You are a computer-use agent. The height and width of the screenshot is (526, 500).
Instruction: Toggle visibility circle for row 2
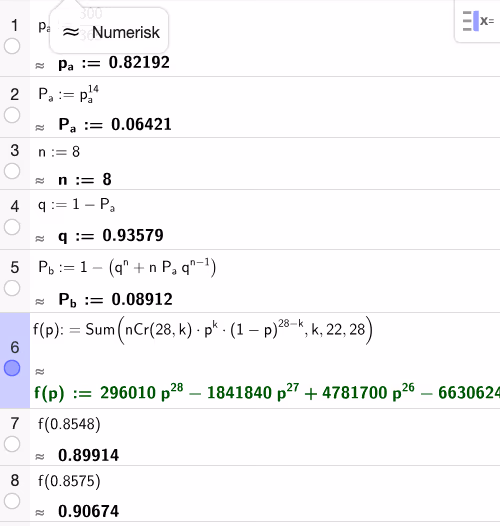click(12, 115)
